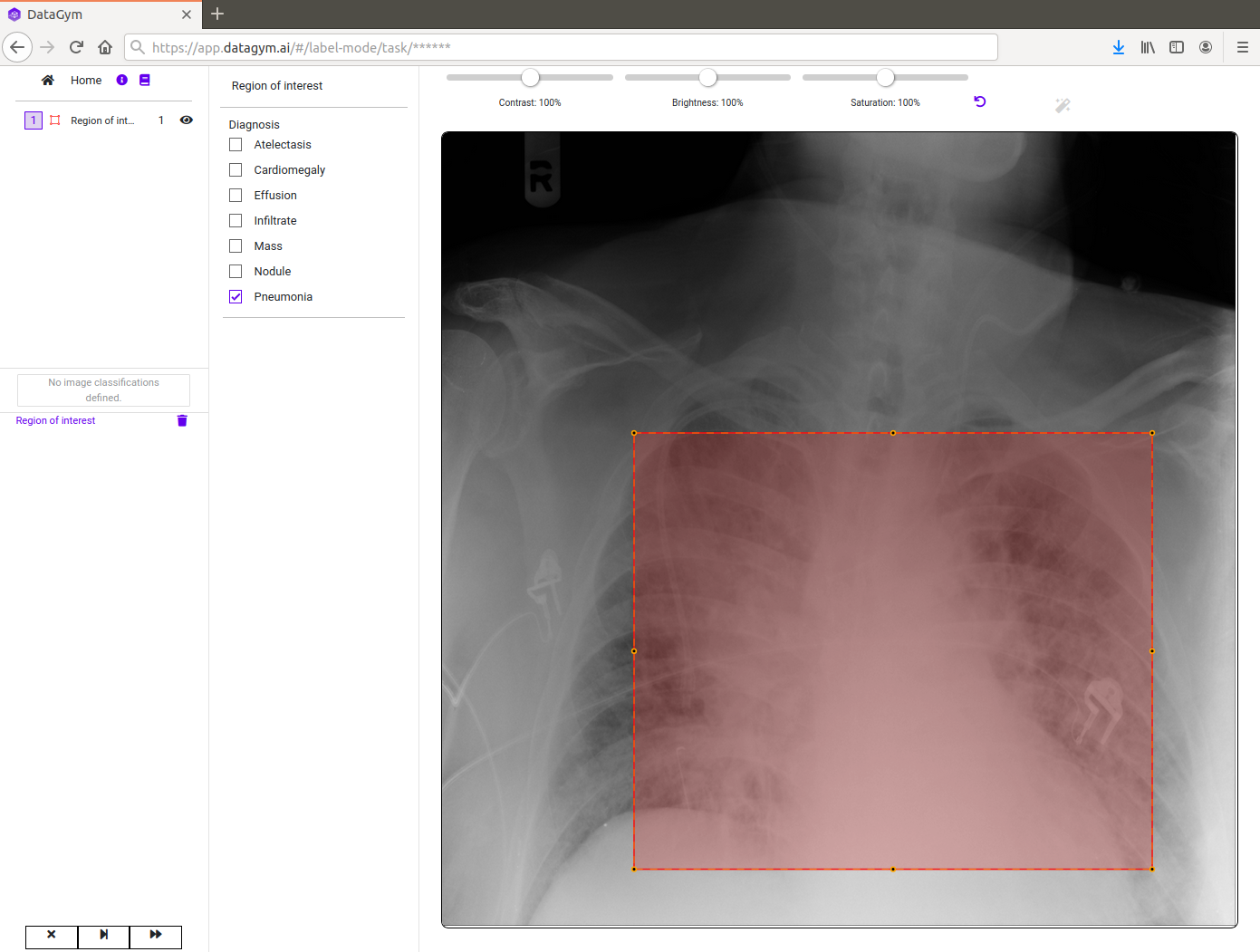Viewport: 1260px width, 952px height.
Task: Uncheck the Pneumonia checkbox
Action: [236, 297]
